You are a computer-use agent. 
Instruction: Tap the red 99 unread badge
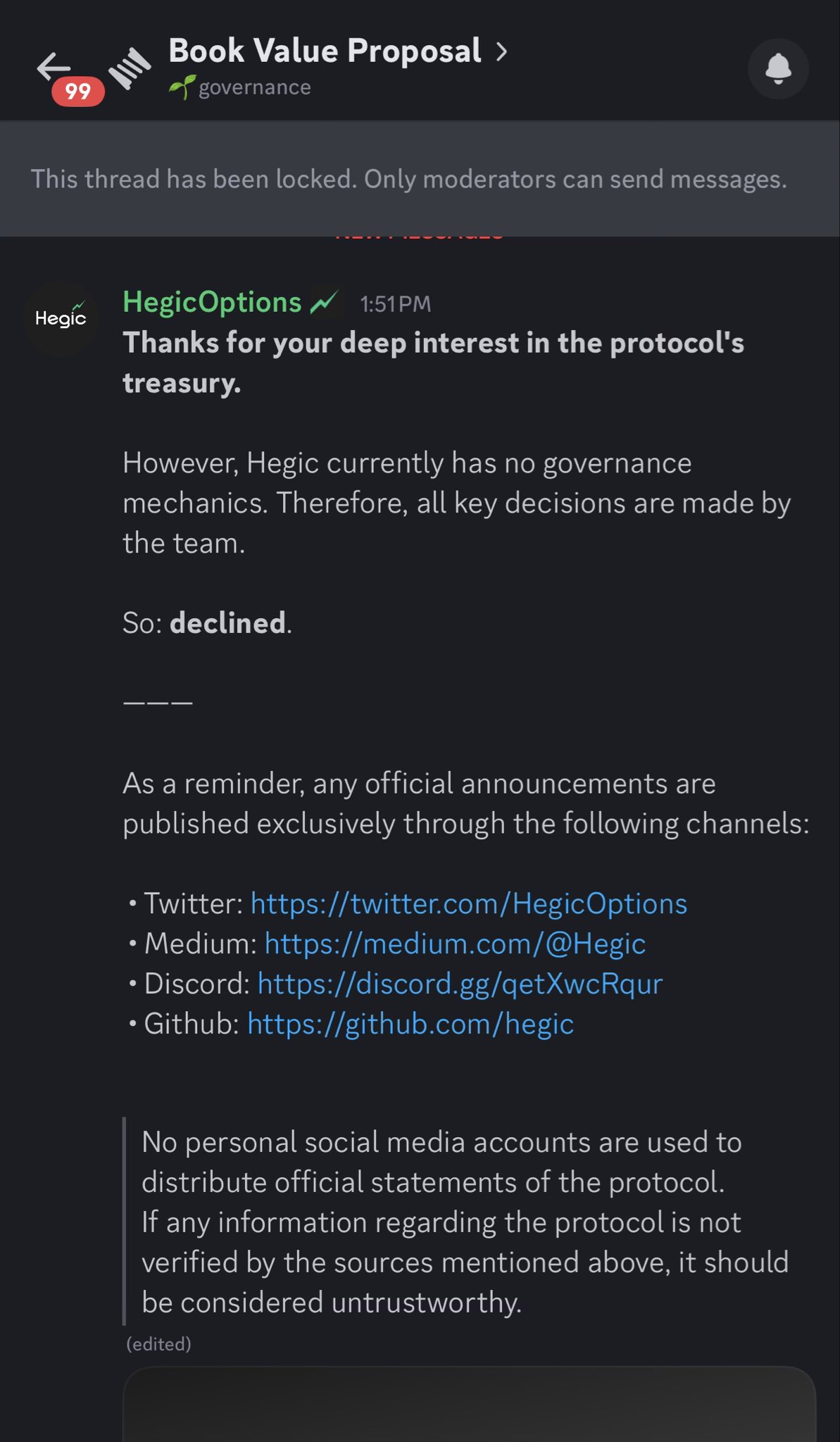click(x=78, y=92)
